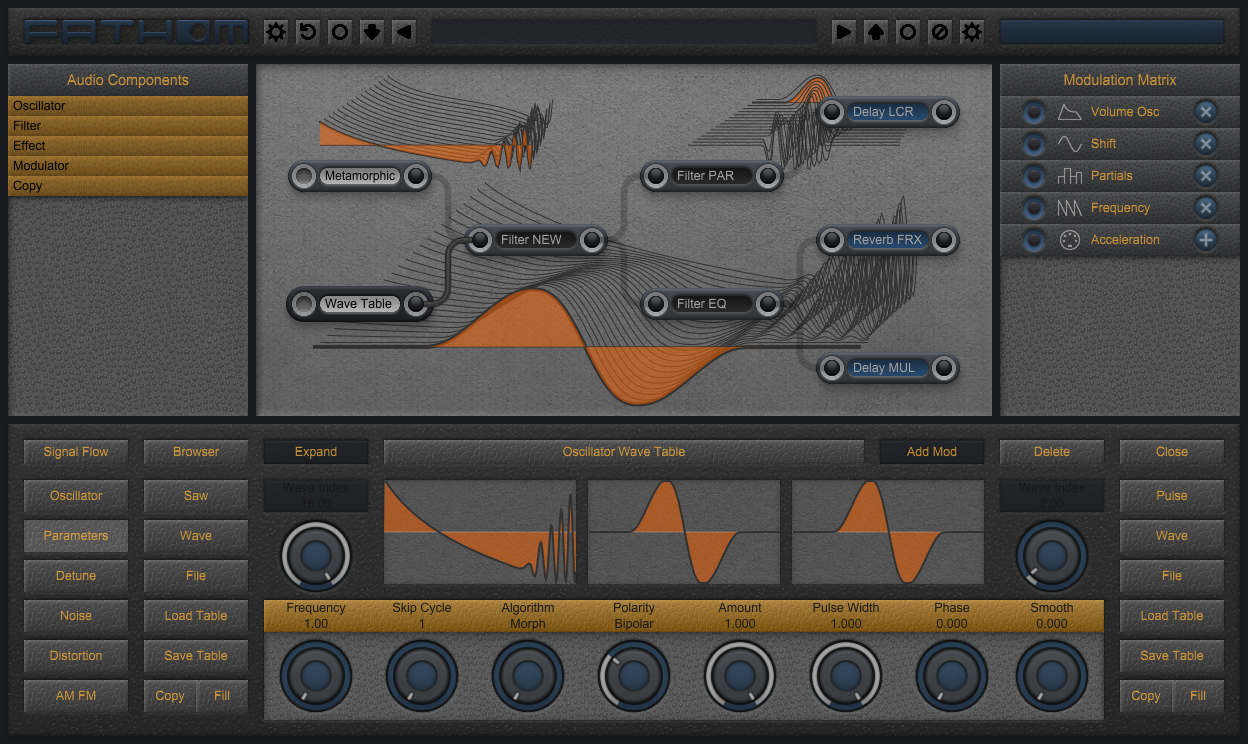The width and height of the screenshot is (1248, 744).
Task: Click the MIDI connector icon beside Acceleration
Action: (x=1070, y=240)
